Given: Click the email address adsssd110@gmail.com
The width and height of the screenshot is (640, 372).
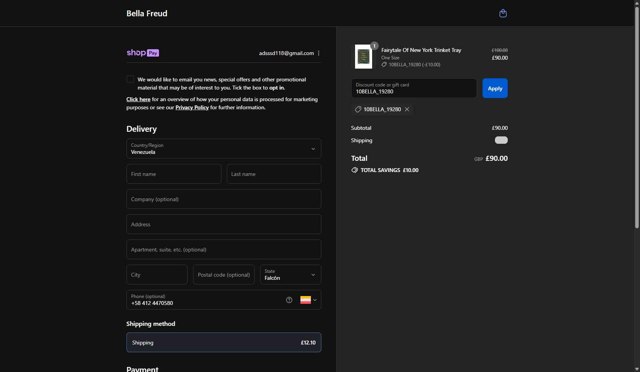Looking at the screenshot, I should (286, 53).
